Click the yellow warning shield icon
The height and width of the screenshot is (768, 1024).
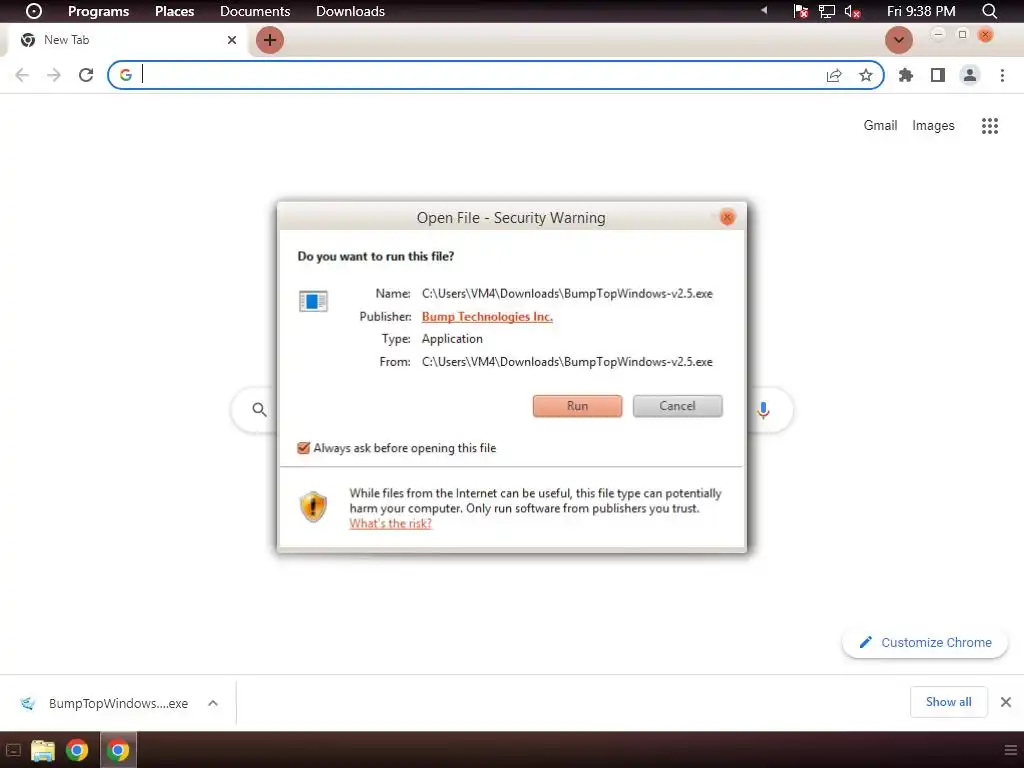tap(313, 507)
